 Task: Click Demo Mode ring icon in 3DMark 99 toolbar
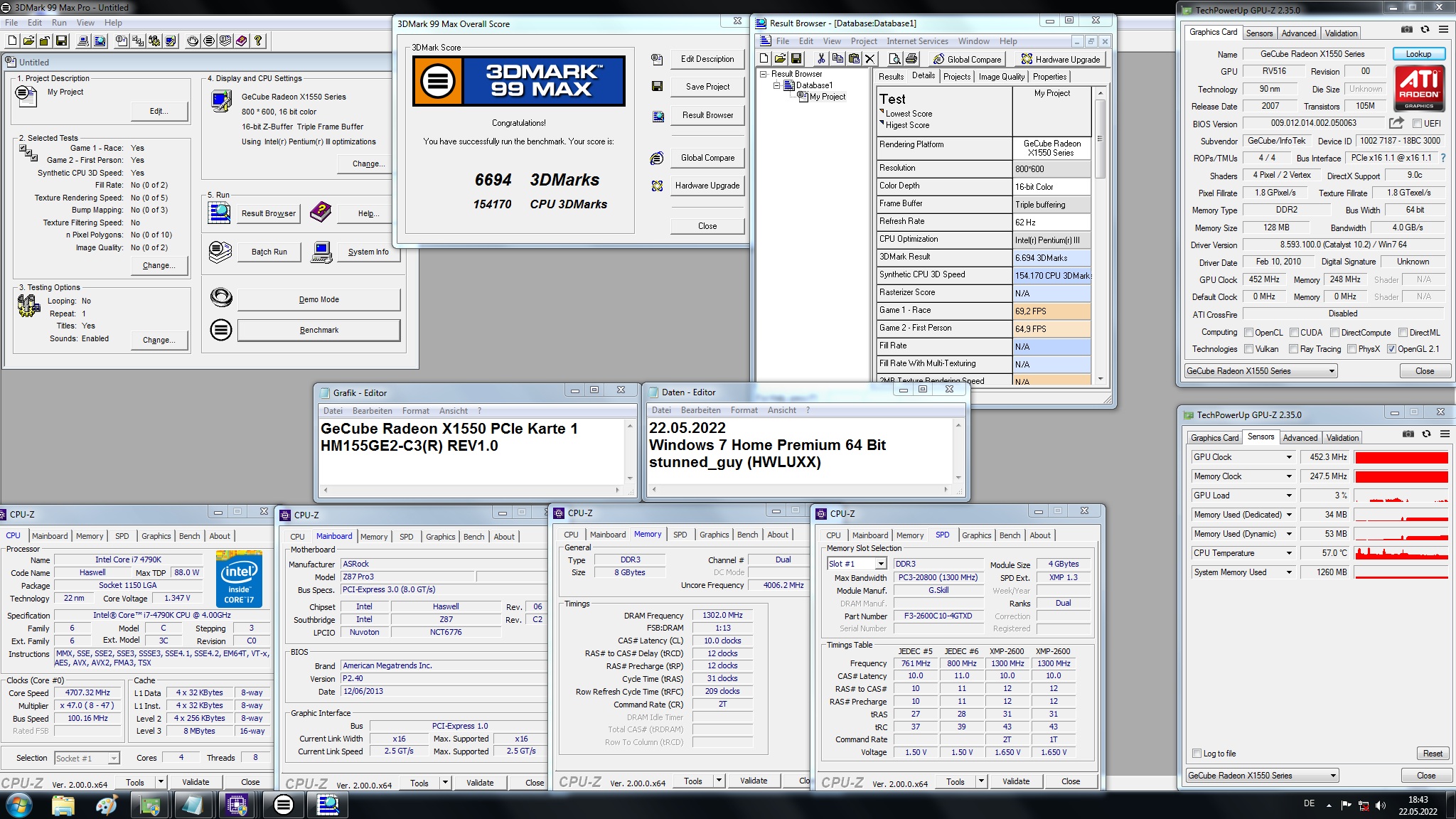point(193,41)
